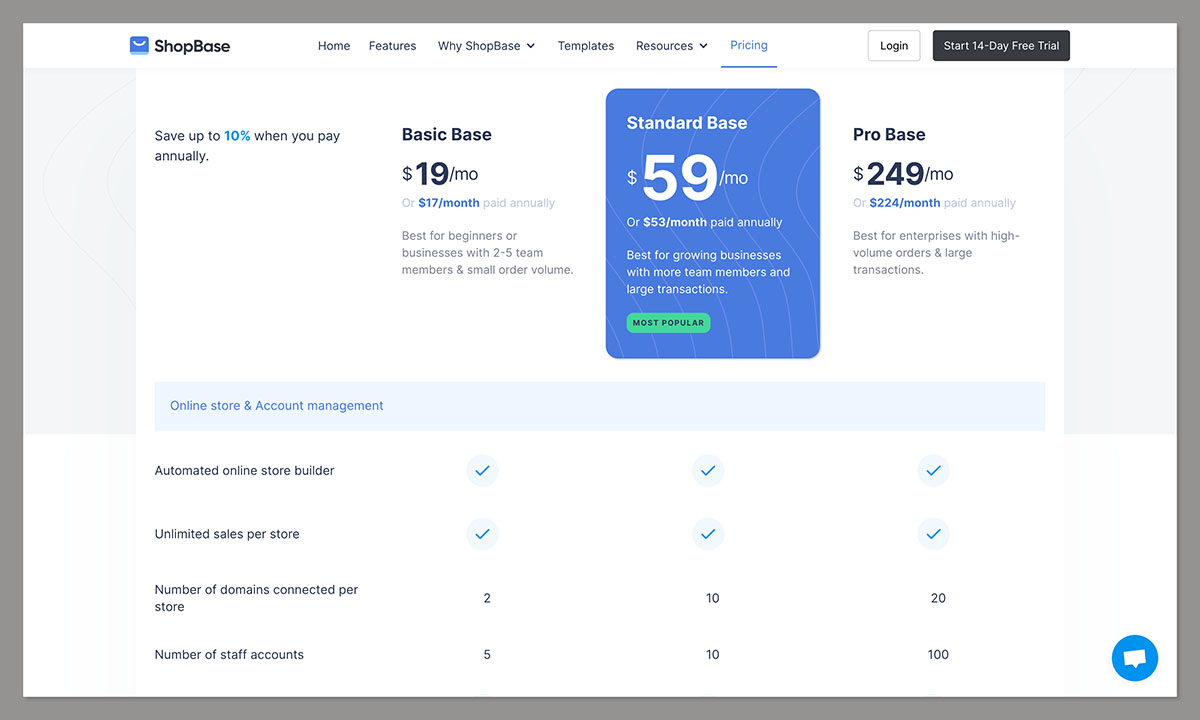Click Start 14-Day Free Trial
1200x720 pixels.
tap(1001, 45)
